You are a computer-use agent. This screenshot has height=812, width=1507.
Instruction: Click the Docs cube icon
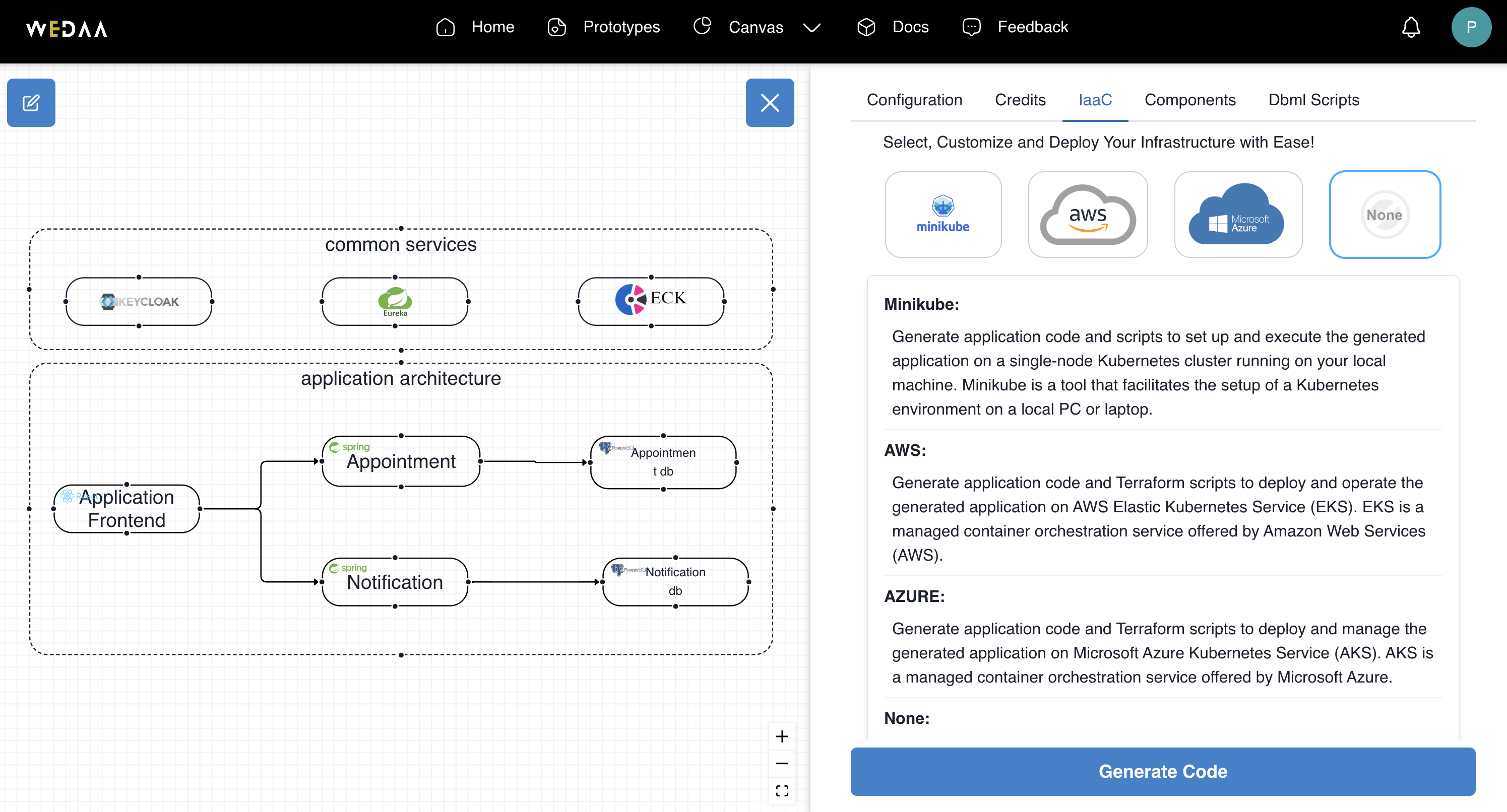[866, 27]
